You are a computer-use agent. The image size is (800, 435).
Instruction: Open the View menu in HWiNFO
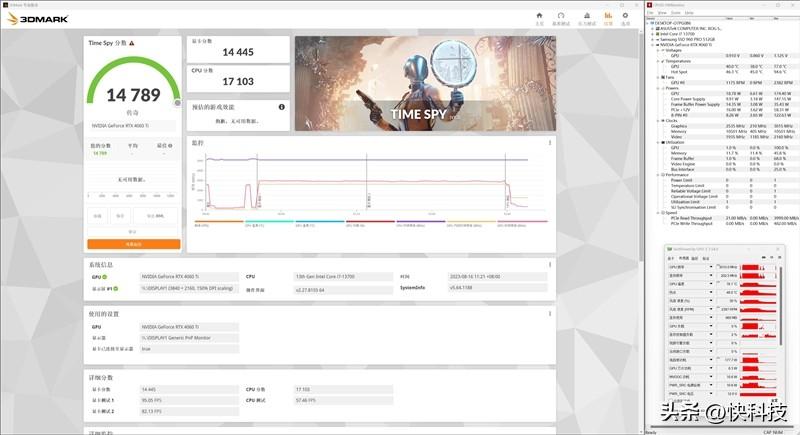click(x=662, y=13)
